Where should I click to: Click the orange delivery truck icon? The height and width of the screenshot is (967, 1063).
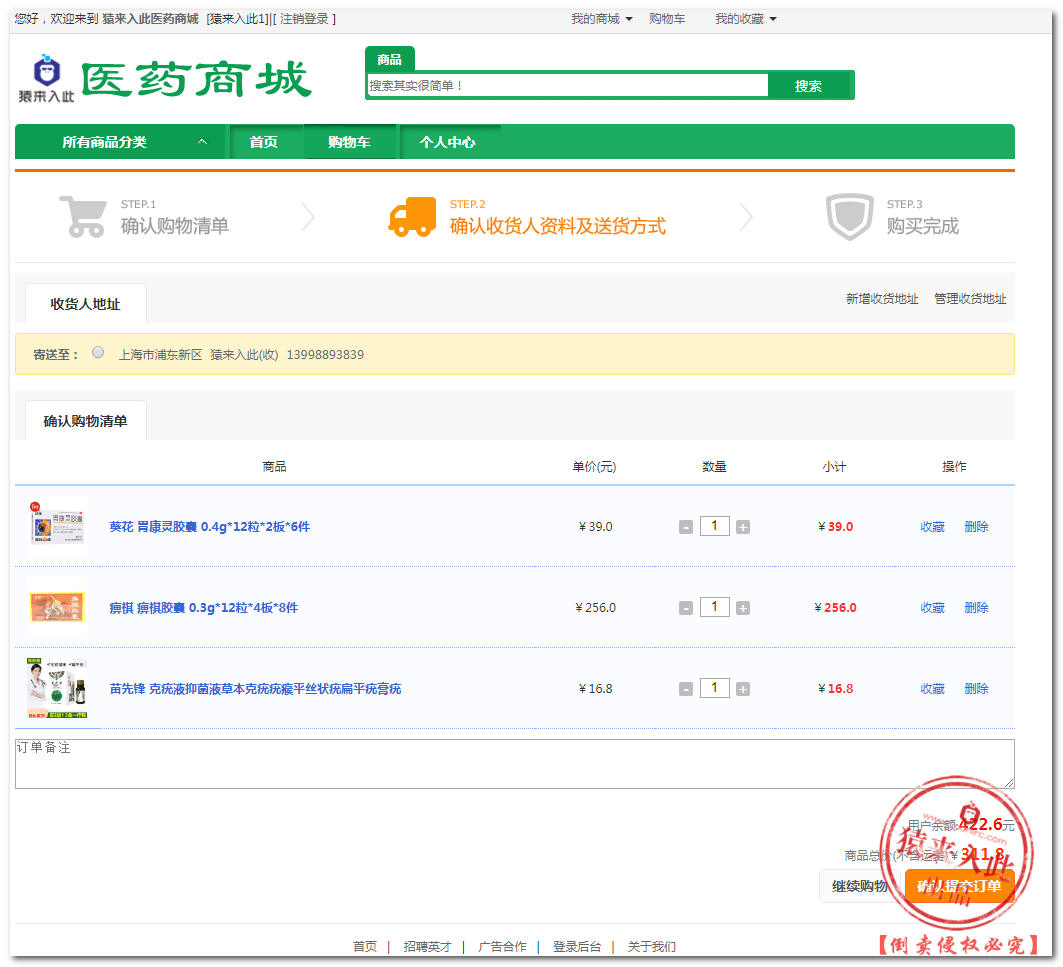[412, 216]
